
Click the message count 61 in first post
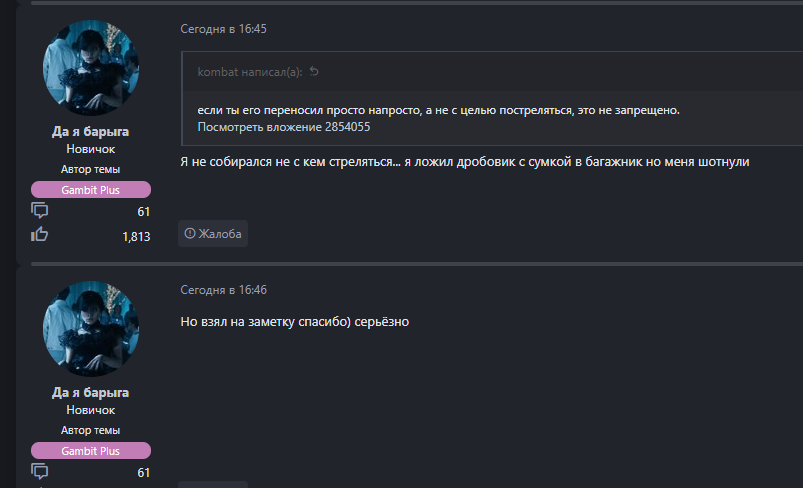143,212
